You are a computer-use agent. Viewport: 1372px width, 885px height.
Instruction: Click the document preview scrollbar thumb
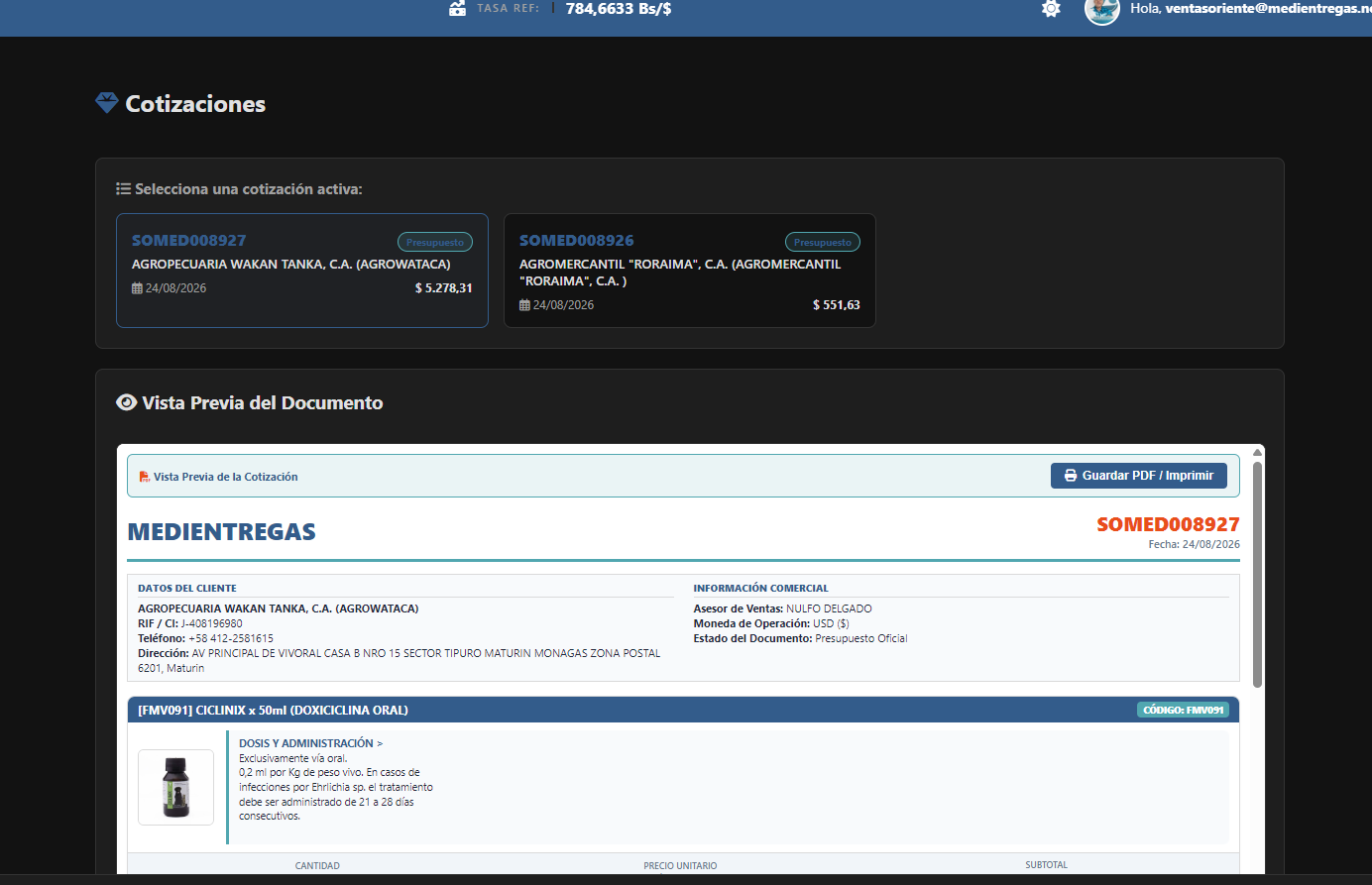(1257, 575)
